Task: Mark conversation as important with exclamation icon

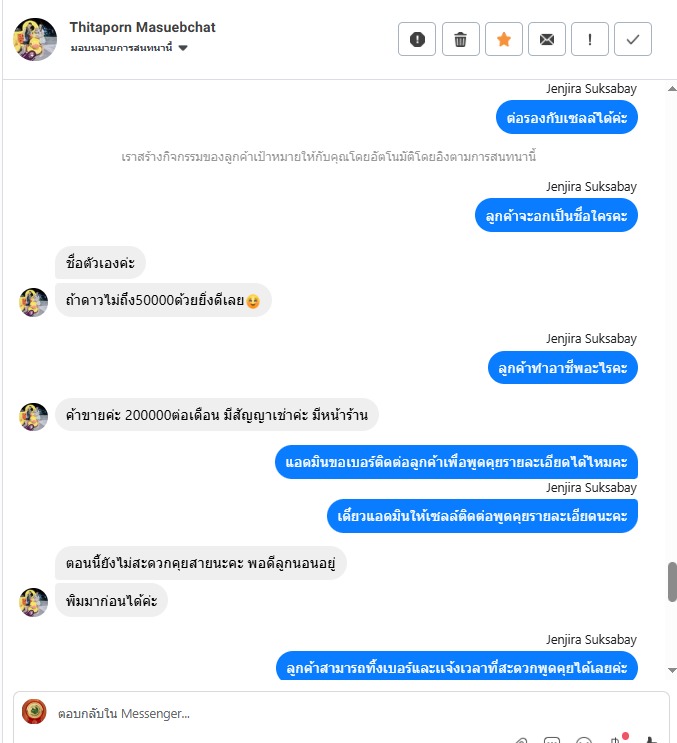Action: point(590,39)
